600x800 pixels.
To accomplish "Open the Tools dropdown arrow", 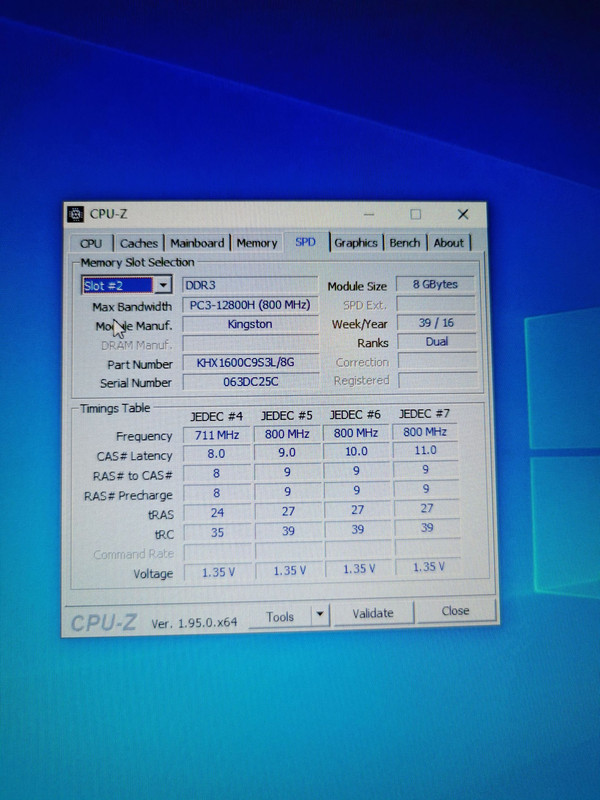I will [x=320, y=614].
